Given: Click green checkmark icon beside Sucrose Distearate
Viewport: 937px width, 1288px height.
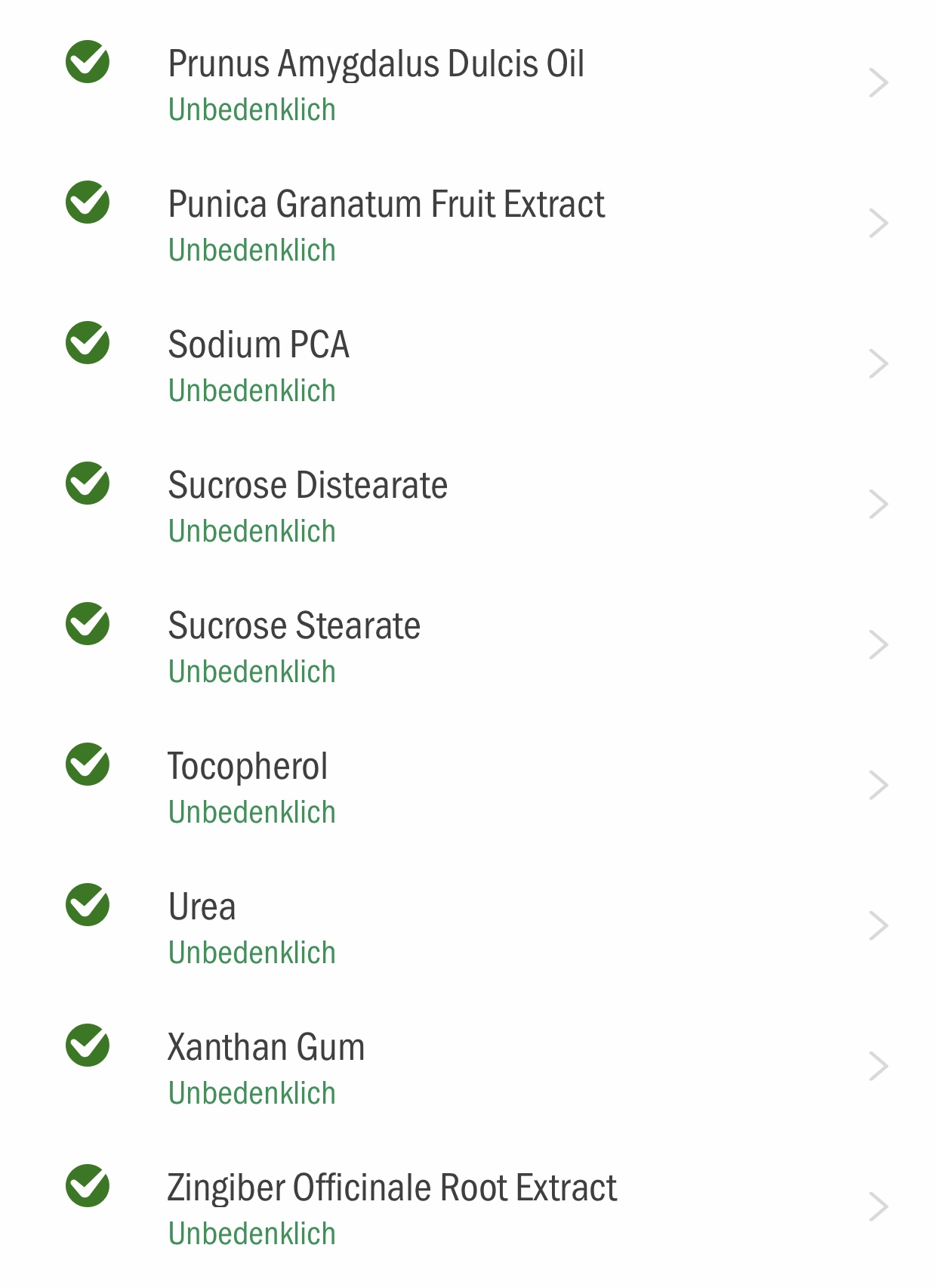Looking at the screenshot, I should coord(88,483).
